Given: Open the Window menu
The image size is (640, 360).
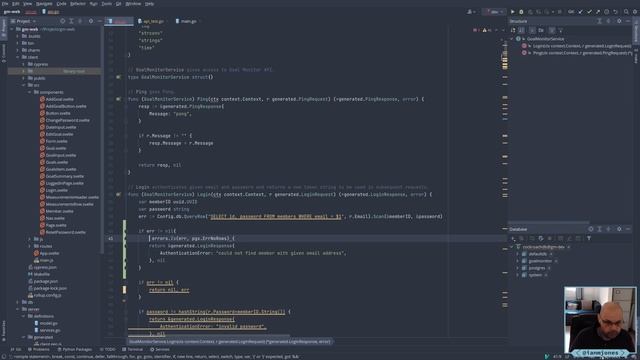Looking at the screenshot, I should (x=133, y=4).
